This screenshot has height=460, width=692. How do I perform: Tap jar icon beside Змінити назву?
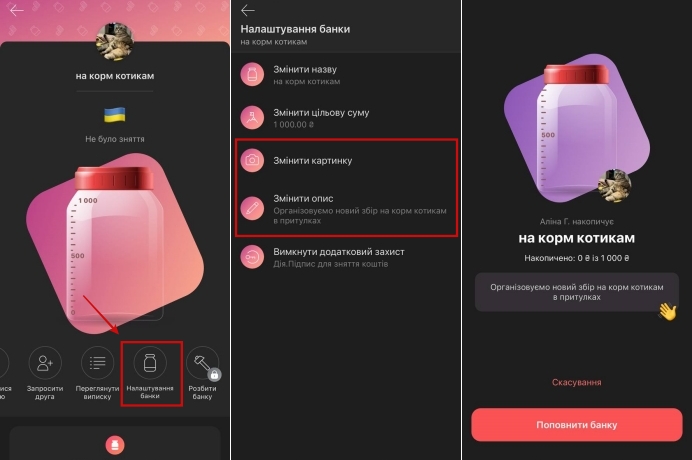tap(252, 74)
